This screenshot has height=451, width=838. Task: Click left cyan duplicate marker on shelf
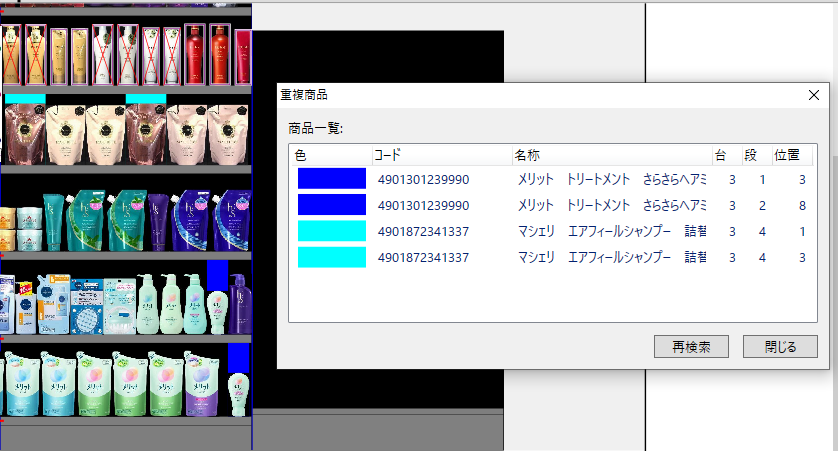tap(25, 98)
